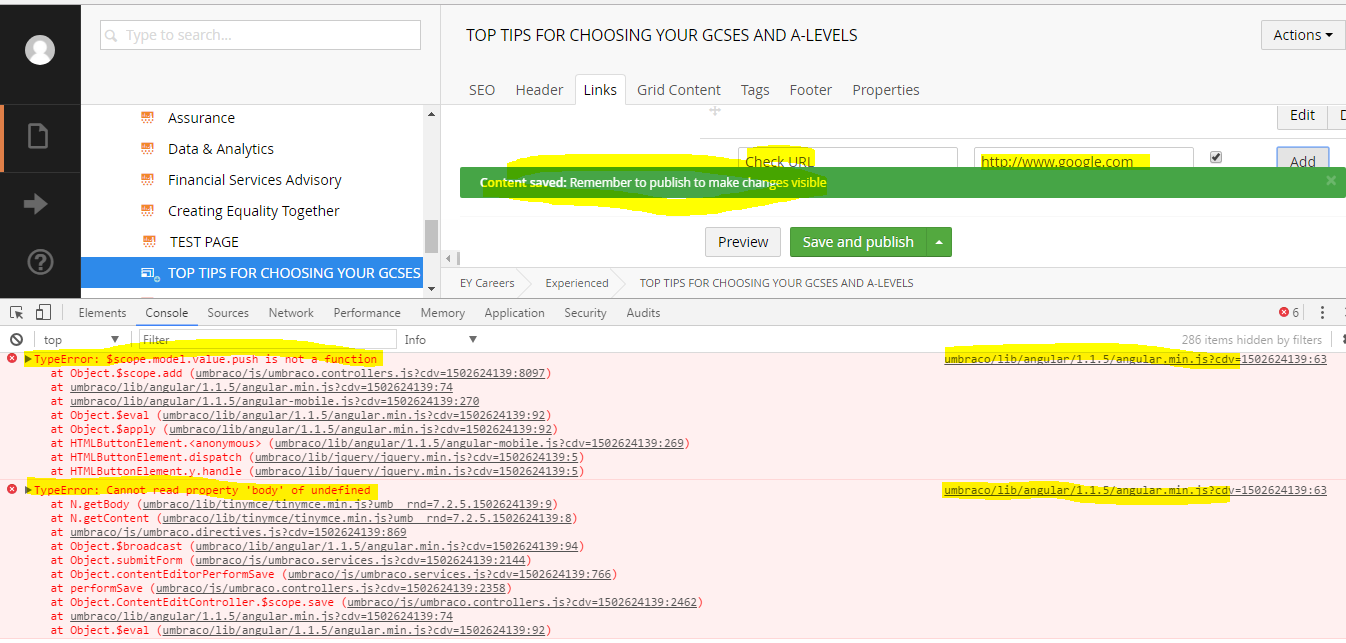Open the user avatar profile
Viewport: 1346px width, 643px height.
tap(40, 49)
